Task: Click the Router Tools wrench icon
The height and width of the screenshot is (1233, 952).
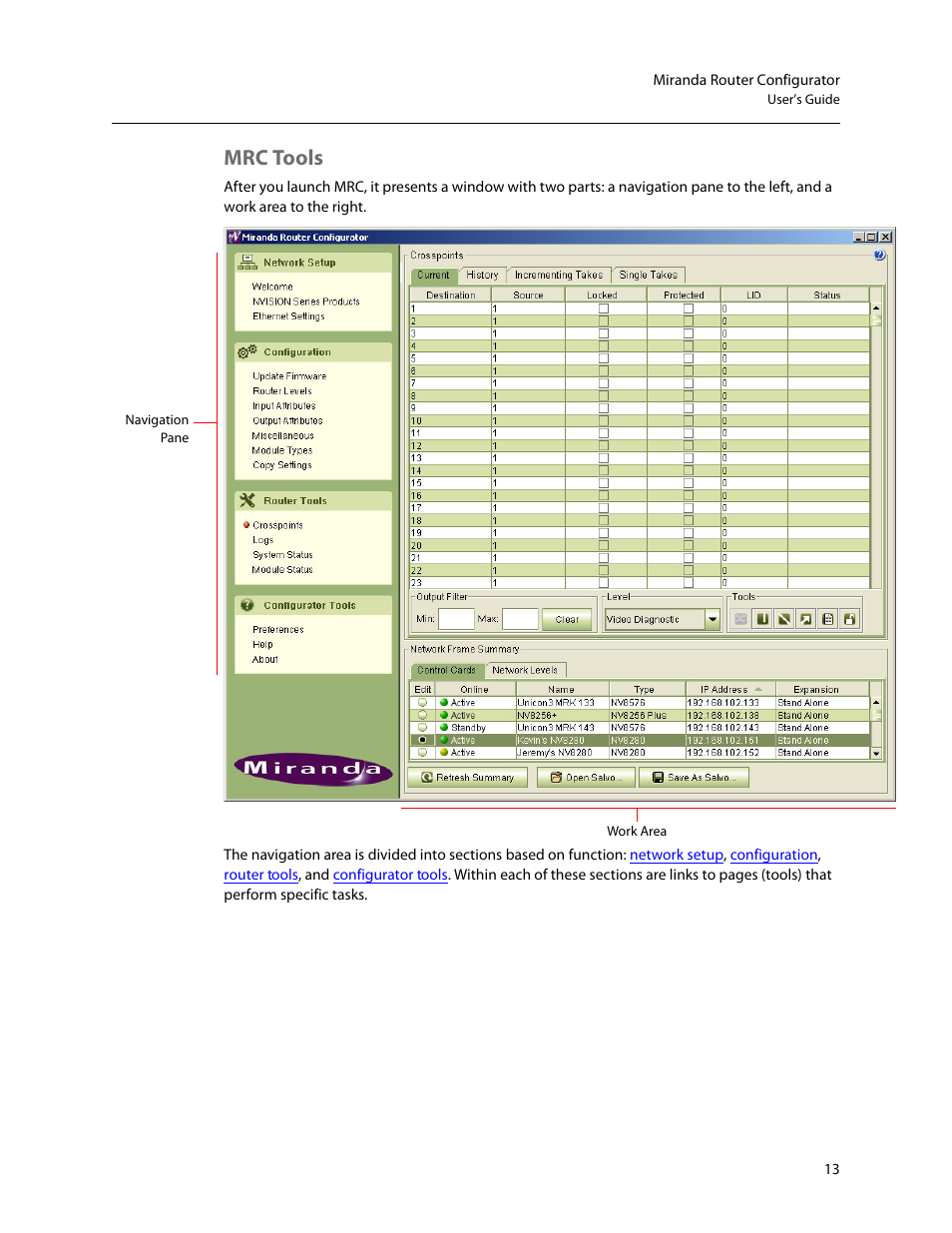Action: coord(247,501)
